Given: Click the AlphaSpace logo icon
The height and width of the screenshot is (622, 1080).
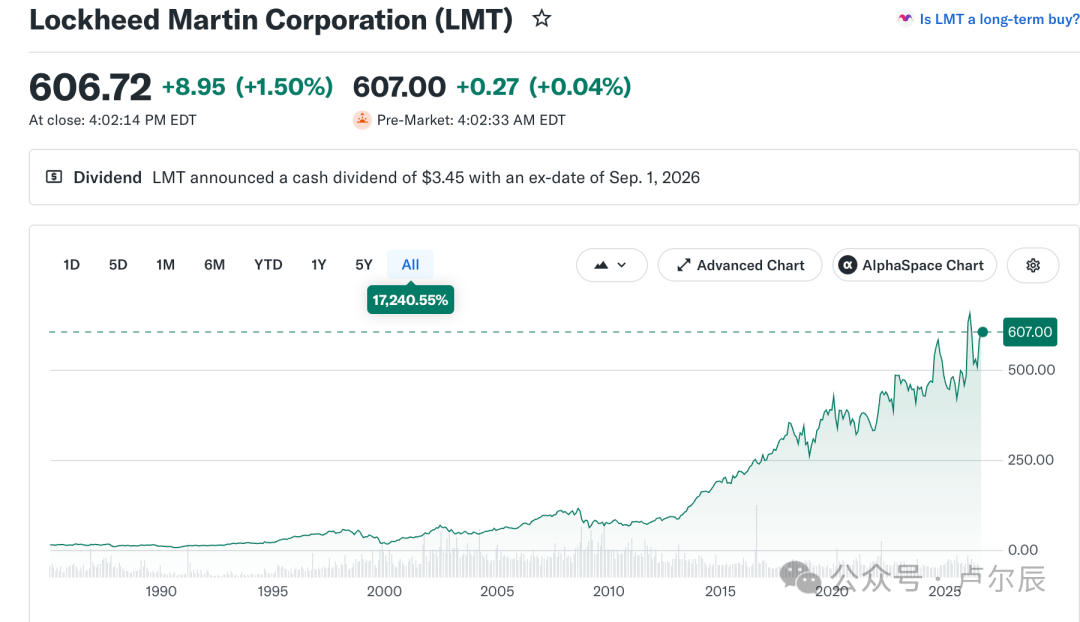Looking at the screenshot, I should (x=847, y=265).
